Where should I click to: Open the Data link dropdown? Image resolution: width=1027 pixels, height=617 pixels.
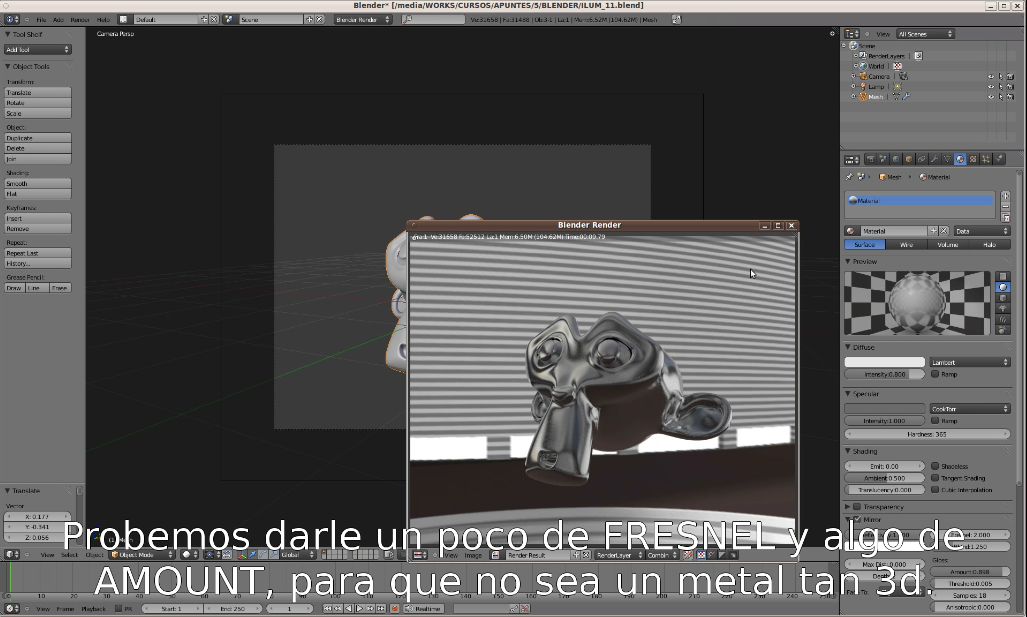coord(982,231)
